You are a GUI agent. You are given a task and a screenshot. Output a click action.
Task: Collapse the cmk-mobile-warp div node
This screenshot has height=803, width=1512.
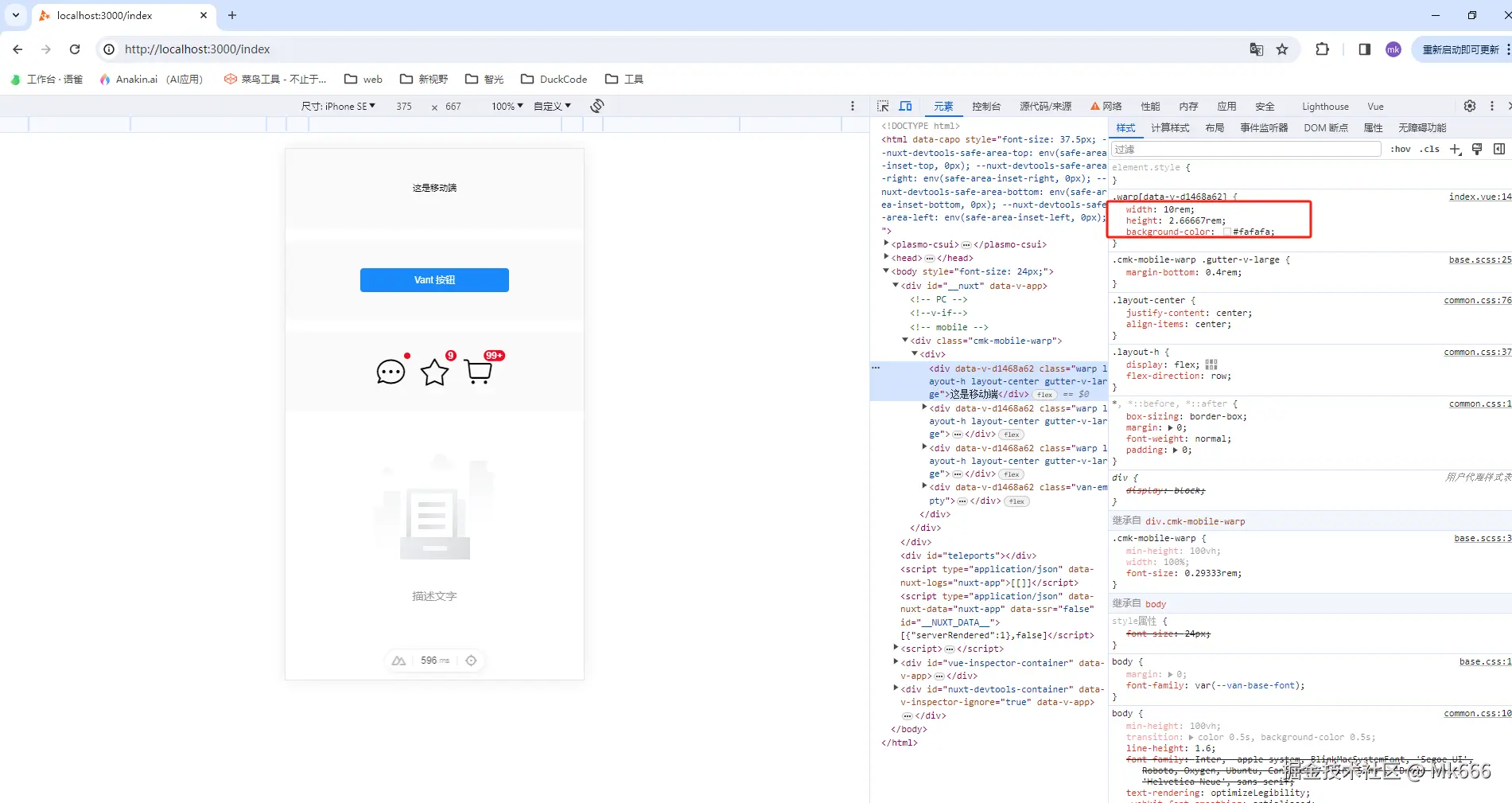pos(905,340)
